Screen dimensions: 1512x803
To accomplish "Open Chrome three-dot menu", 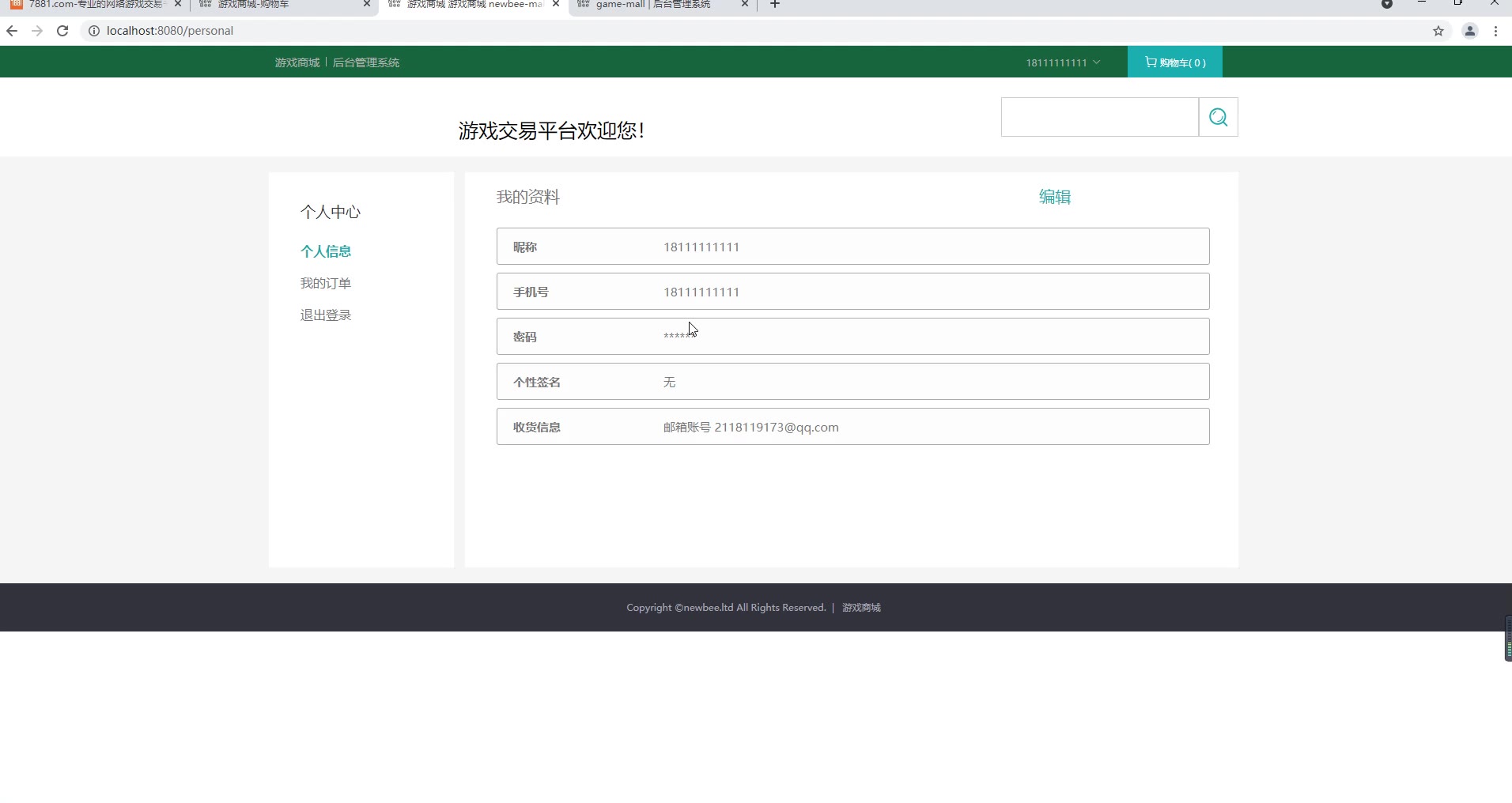I will point(1495,31).
